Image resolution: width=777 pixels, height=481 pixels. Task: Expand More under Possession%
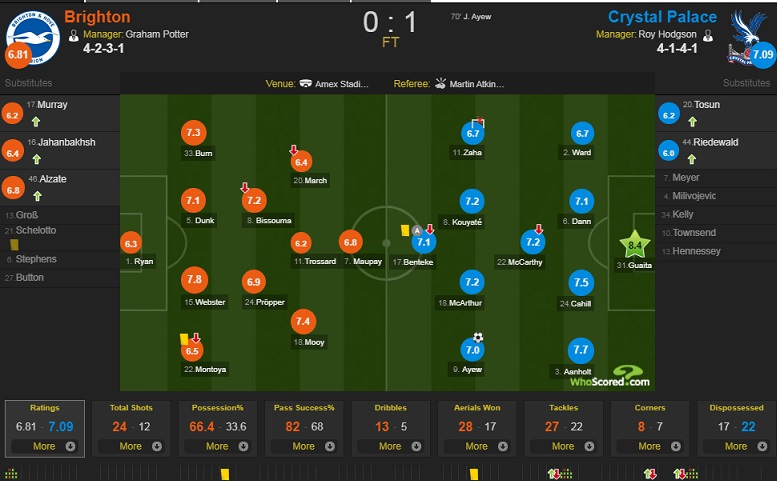pyautogui.click(x=217, y=446)
